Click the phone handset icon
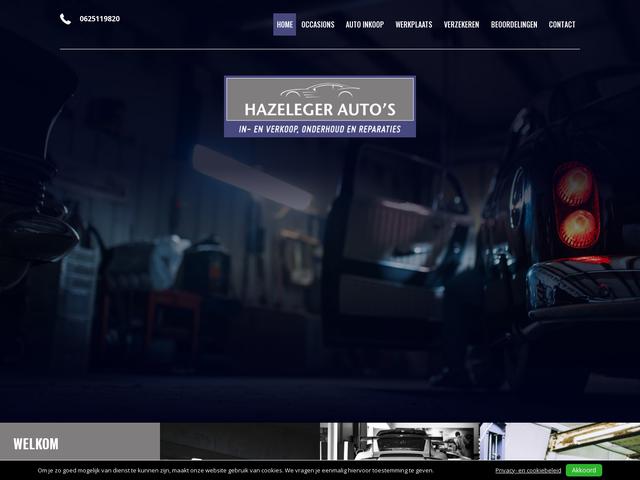Image resolution: width=640 pixels, height=480 pixels. [65, 19]
